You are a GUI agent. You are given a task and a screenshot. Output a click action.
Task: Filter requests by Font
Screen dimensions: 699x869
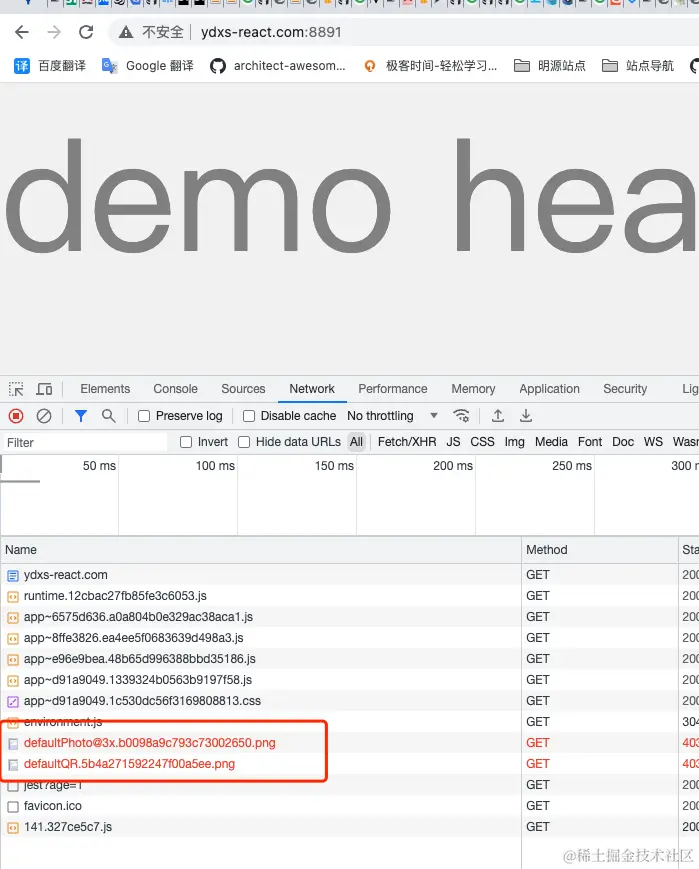point(590,442)
